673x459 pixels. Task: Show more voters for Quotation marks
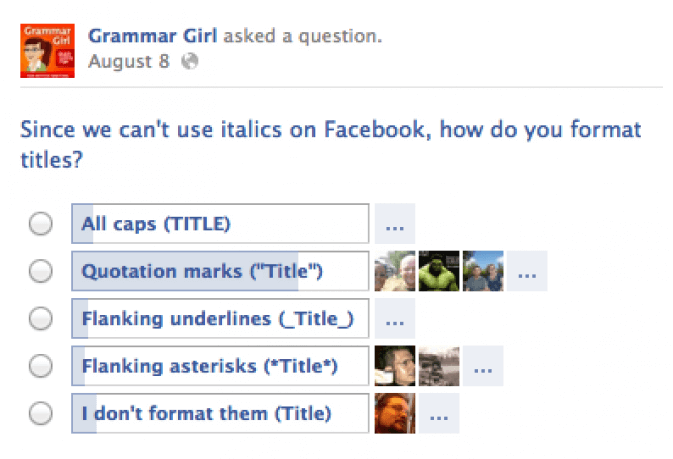point(527,271)
